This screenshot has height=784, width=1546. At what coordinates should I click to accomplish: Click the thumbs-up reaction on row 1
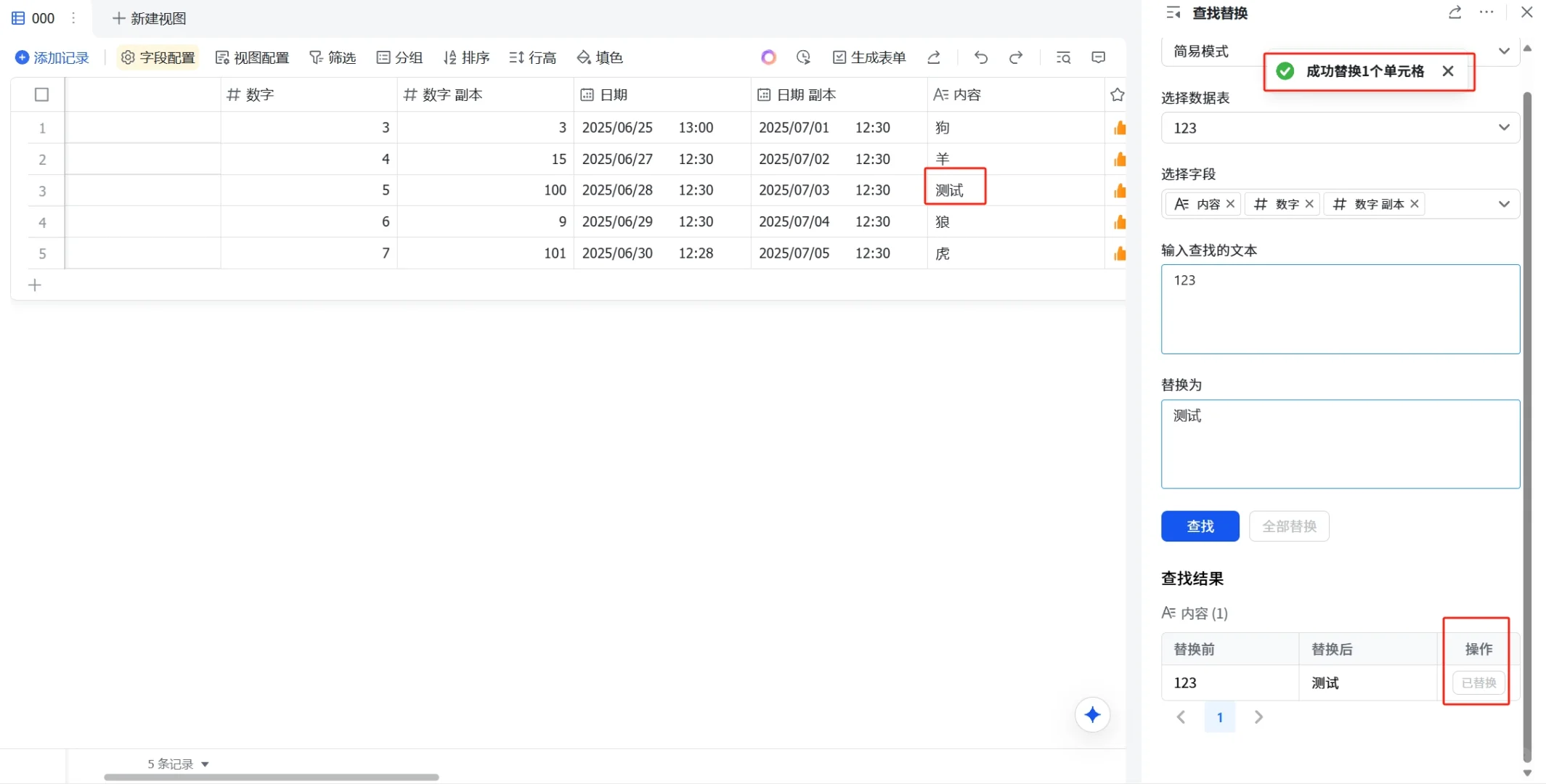pyautogui.click(x=1120, y=127)
